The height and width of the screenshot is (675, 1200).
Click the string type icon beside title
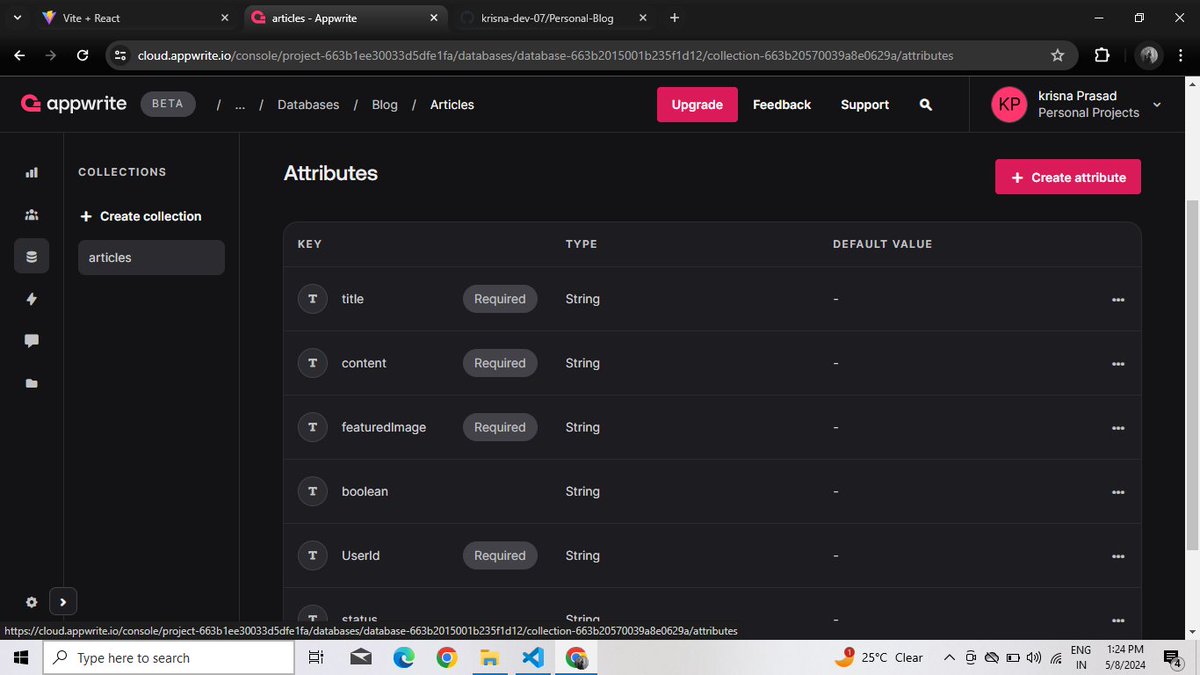(313, 299)
